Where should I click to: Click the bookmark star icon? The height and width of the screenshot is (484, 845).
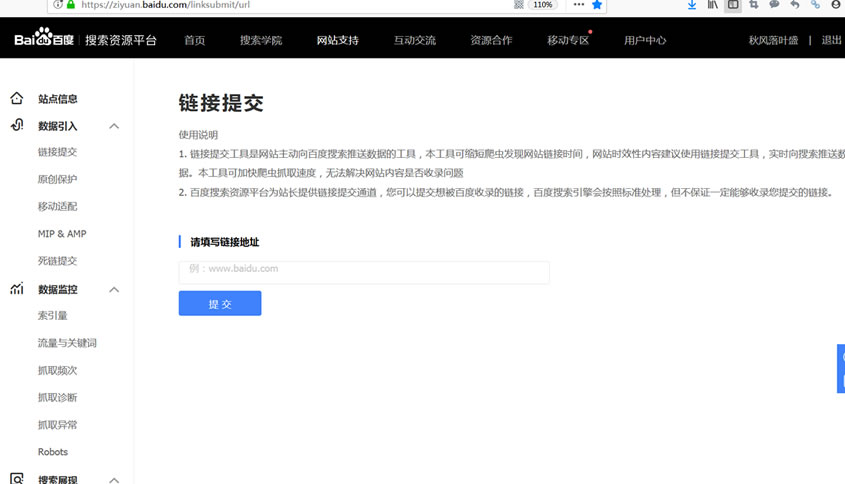coord(597,5)
